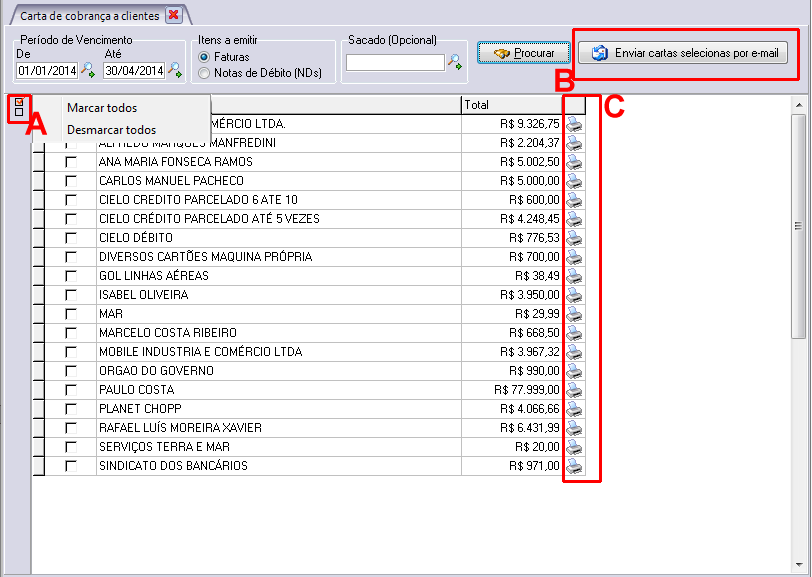This screenshot has height=577, width=812.
Task: Print letter for MOBILE INDUSTRIA E COMÉRCIO LTDA
Action: pos(574,352)
